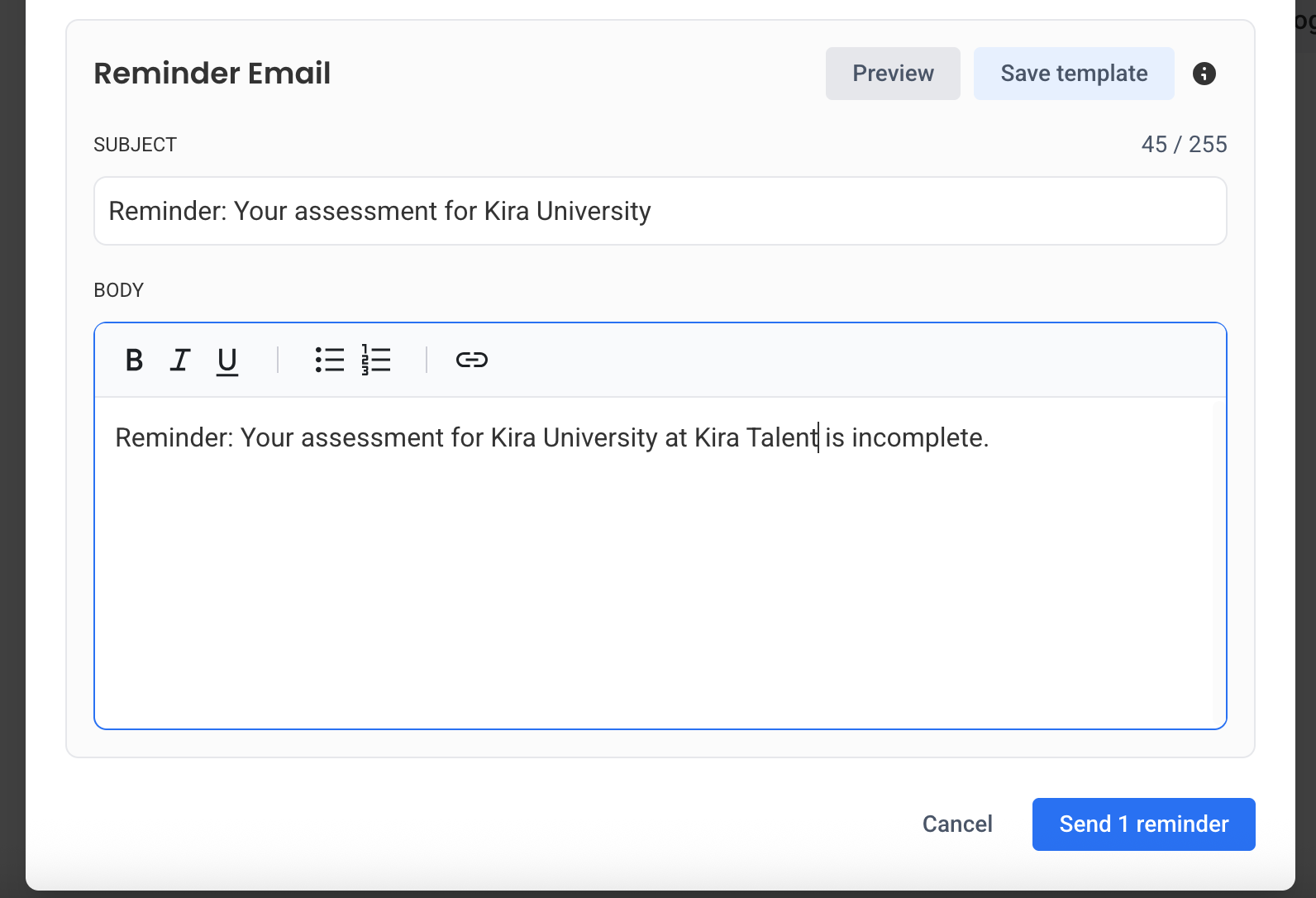Save the email as a template
The width and height of the screenshot is (1316, 898).
point(1074,74)
